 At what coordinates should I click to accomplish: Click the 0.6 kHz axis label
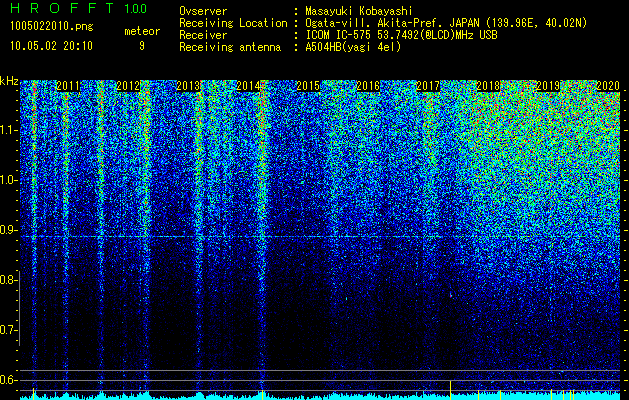tap(8, 380)
